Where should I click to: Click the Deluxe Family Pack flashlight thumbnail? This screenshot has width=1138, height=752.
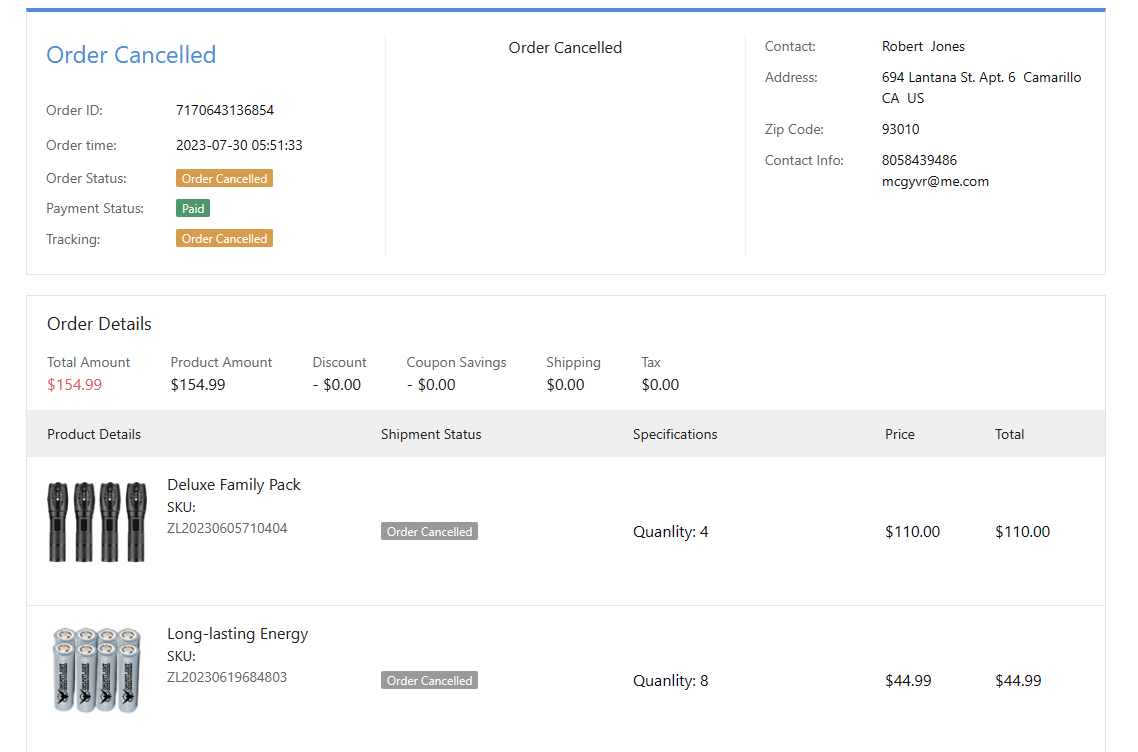(97, 521)
